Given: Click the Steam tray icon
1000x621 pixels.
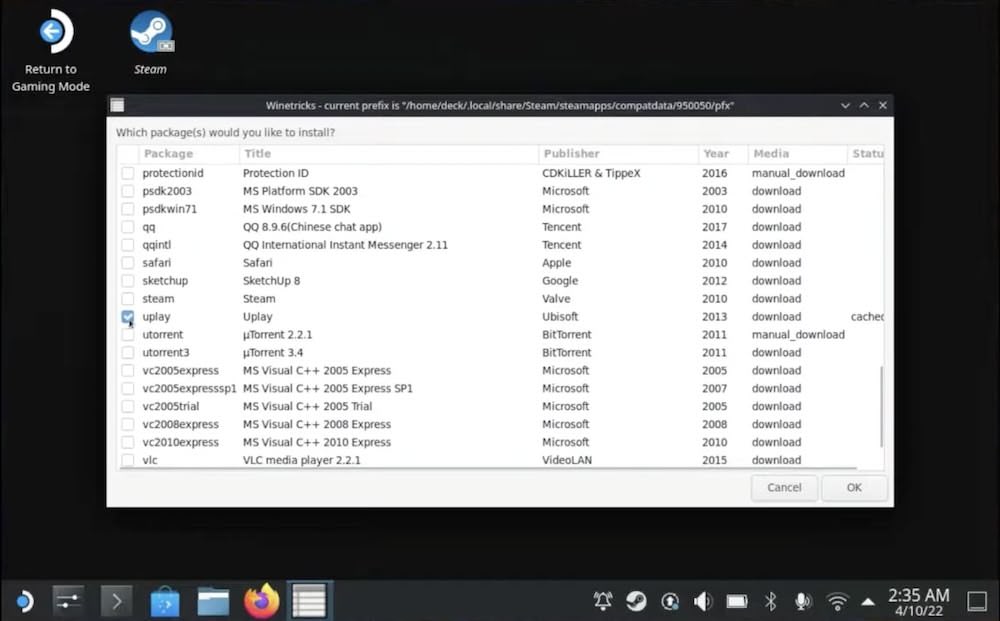Looking at the screenshot, I should [x=636, y=601].
